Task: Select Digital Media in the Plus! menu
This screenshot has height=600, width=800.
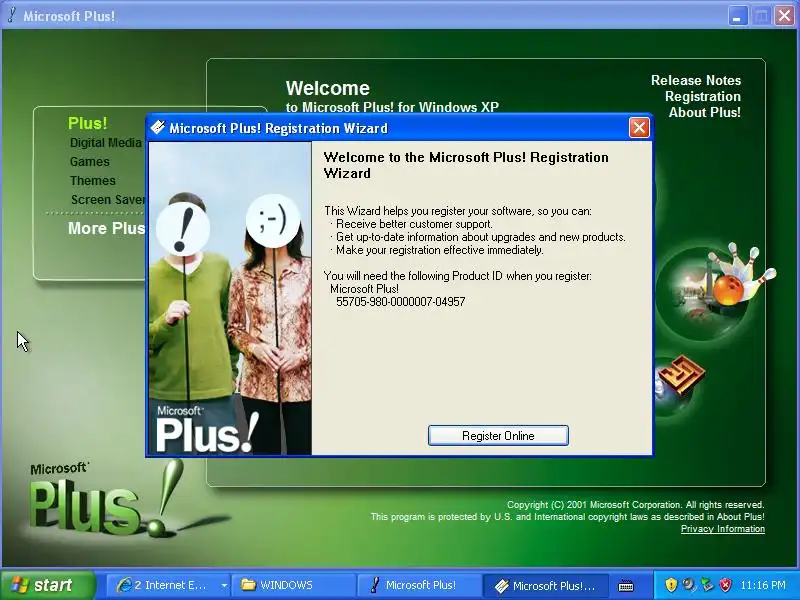Action: click(x=106, y=142)
